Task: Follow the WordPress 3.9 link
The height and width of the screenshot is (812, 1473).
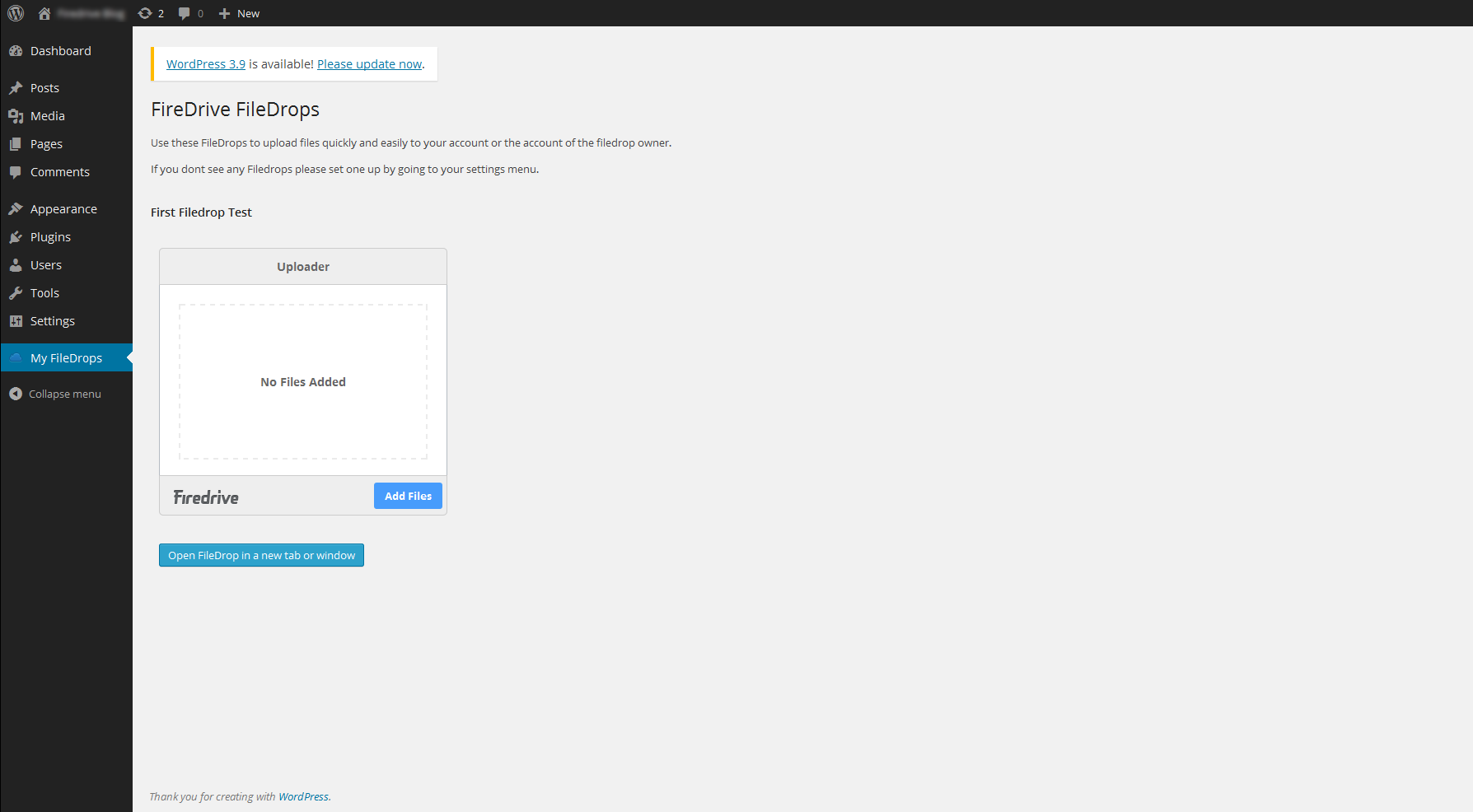Action: click(x=206, y=64)
